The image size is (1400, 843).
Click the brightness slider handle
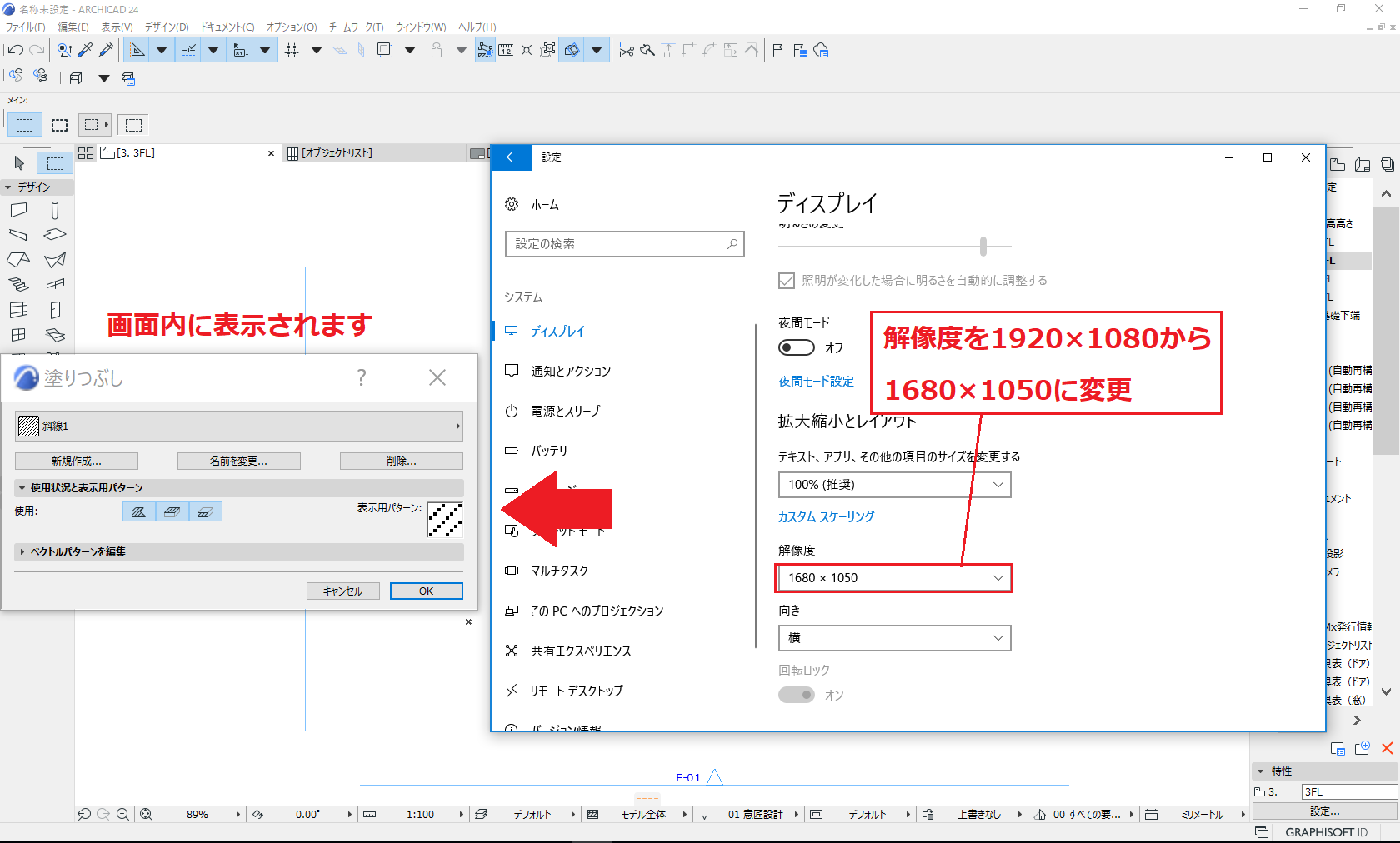pyautogui.click(x=983, y=247)
